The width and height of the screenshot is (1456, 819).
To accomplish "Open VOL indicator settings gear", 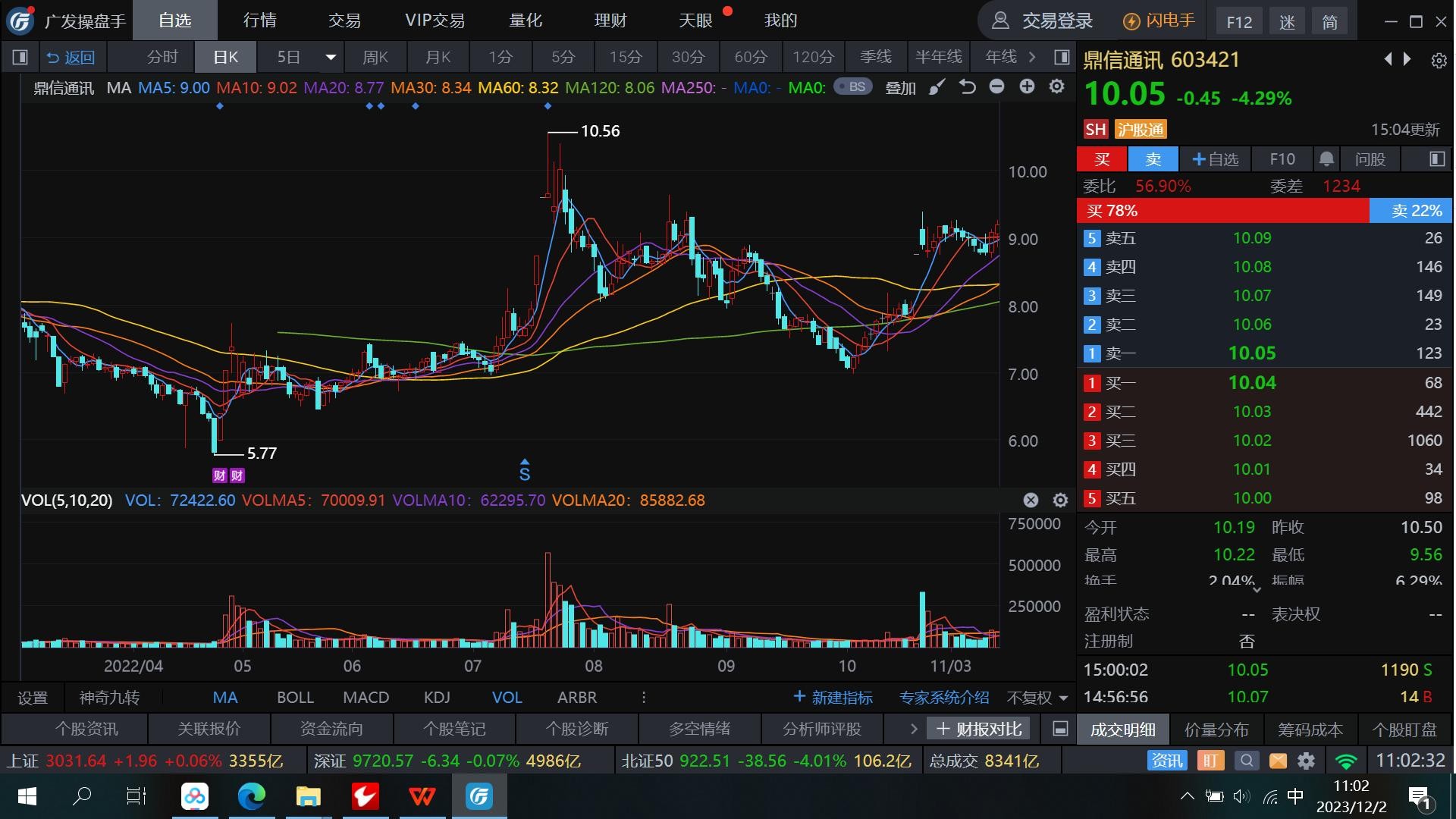I will (1060, 500).
